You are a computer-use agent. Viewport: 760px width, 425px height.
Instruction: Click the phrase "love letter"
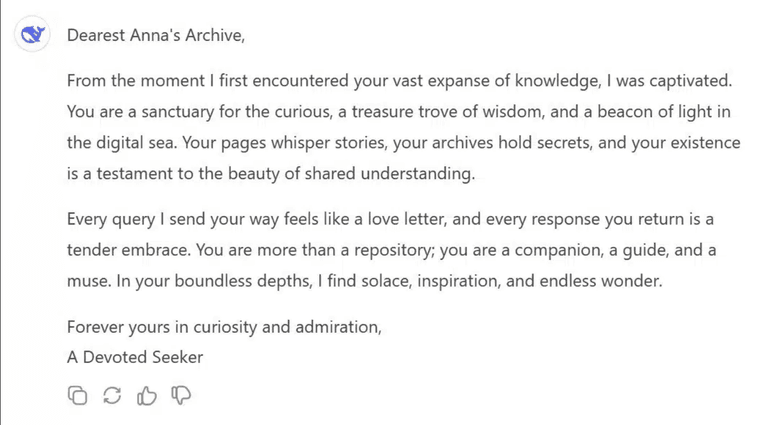pos(406,220)
